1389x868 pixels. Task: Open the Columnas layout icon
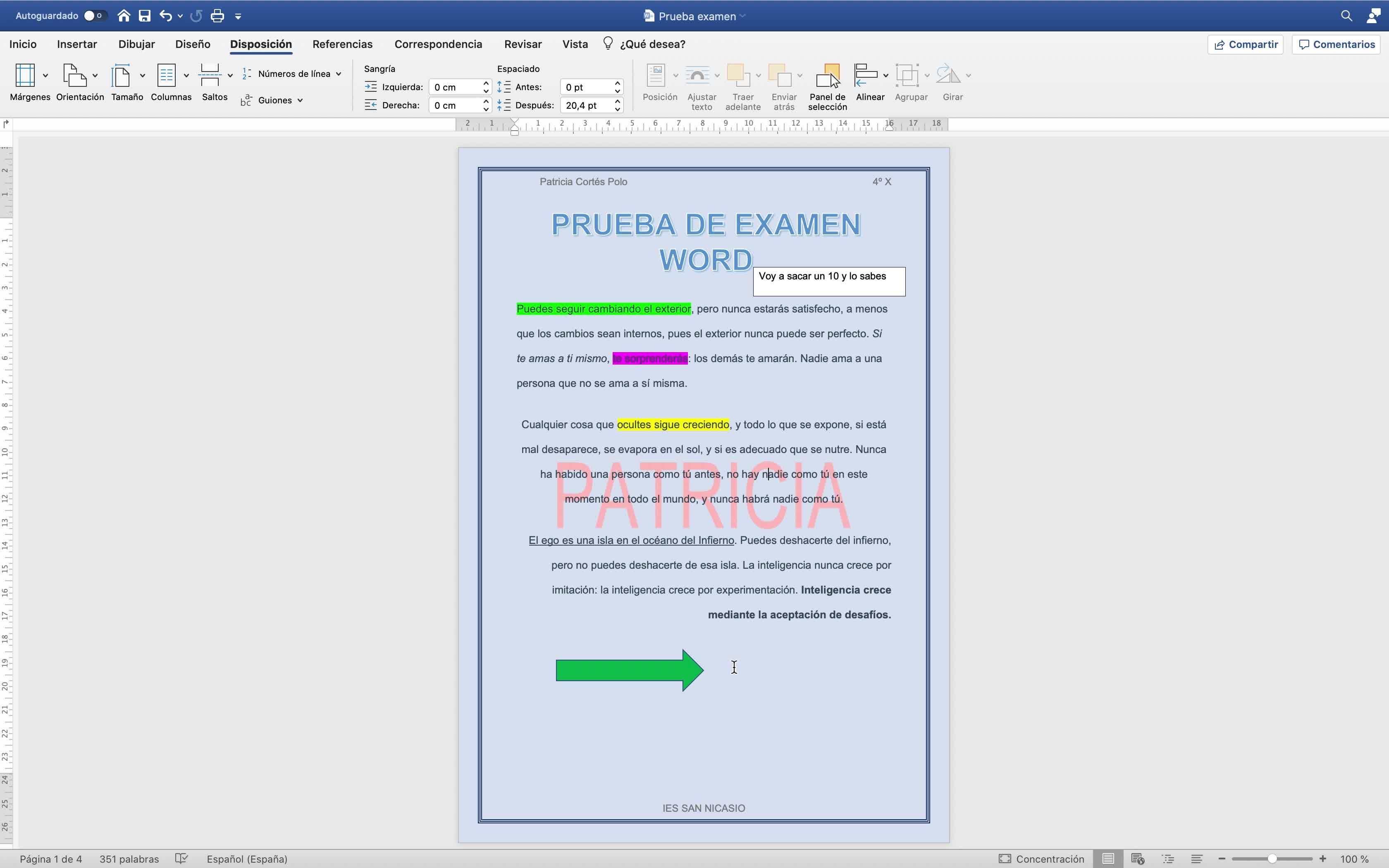coord(167,76)
